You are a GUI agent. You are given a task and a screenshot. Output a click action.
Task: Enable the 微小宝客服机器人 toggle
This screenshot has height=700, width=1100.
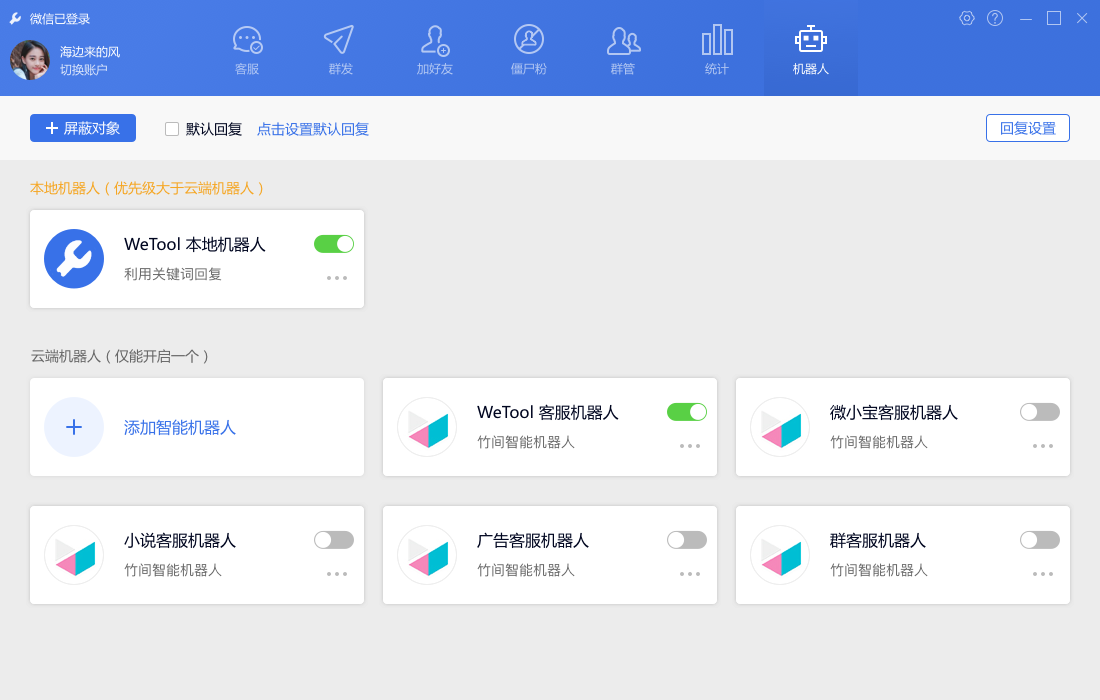[x=1040, y=412]
